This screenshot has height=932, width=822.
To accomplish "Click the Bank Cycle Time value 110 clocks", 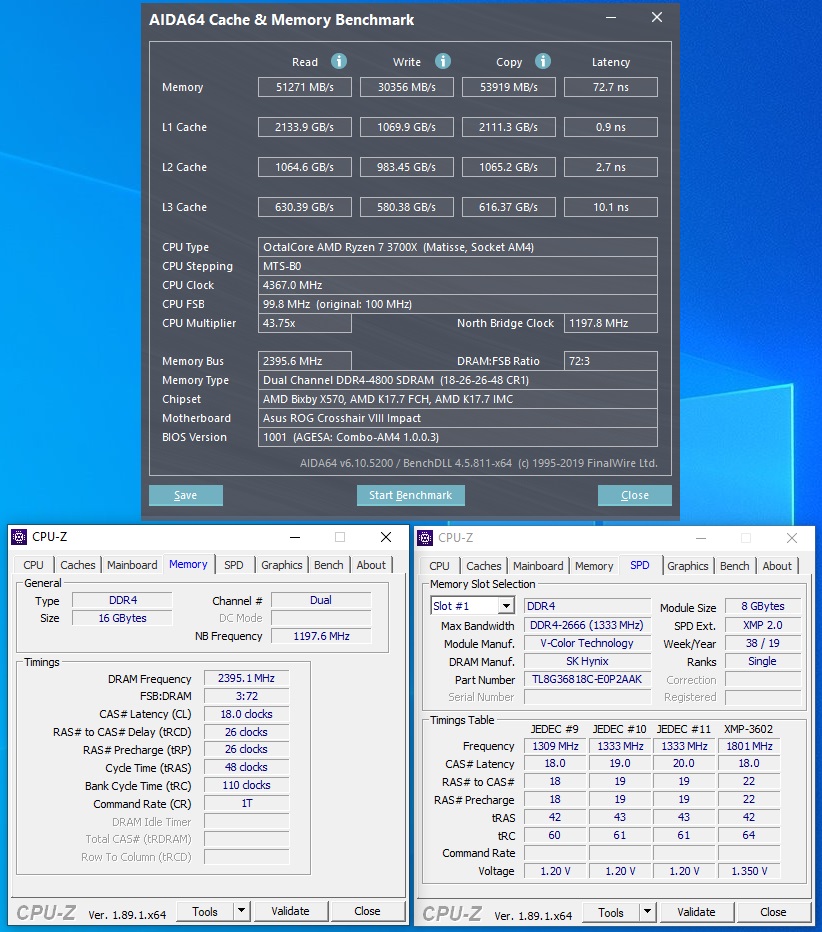I will [246, 785].
